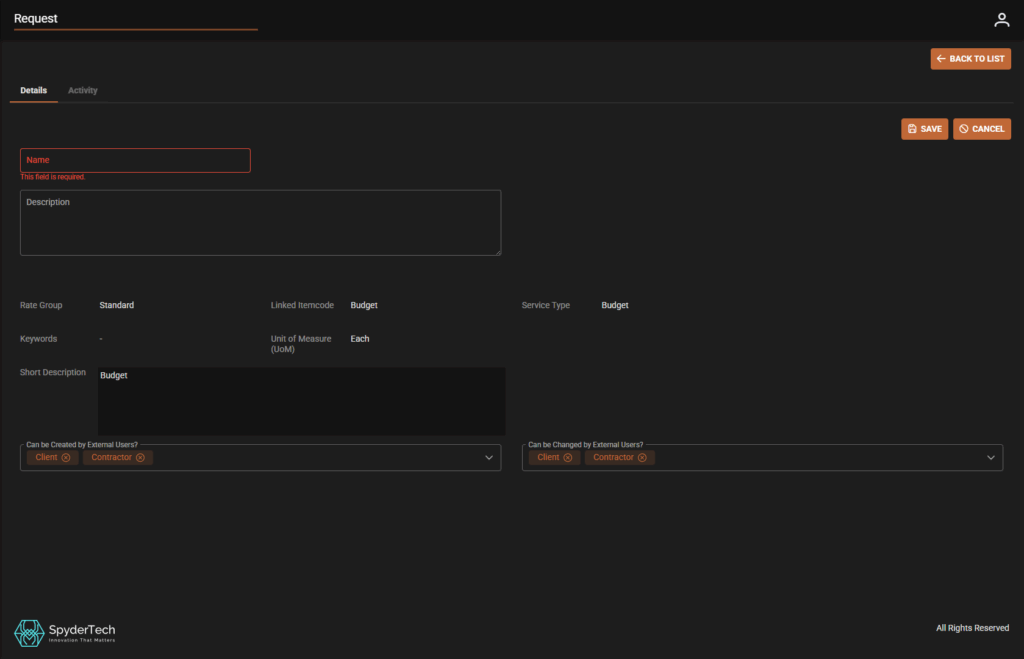
Task: Switch to the Activity tab
Action: [x=83, y=91]
